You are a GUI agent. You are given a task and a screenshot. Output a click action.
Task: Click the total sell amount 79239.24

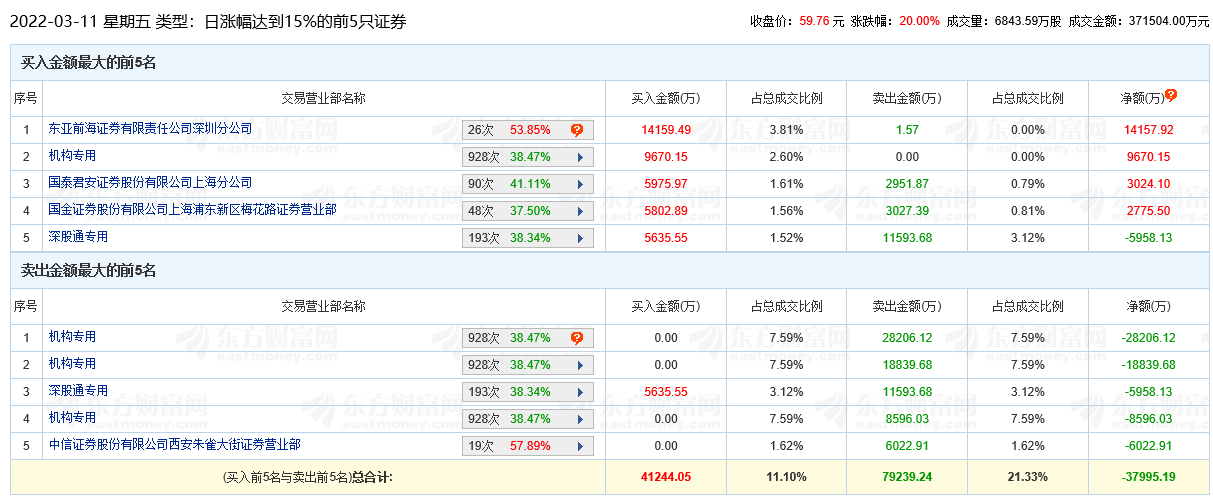(x=907, y=477)
